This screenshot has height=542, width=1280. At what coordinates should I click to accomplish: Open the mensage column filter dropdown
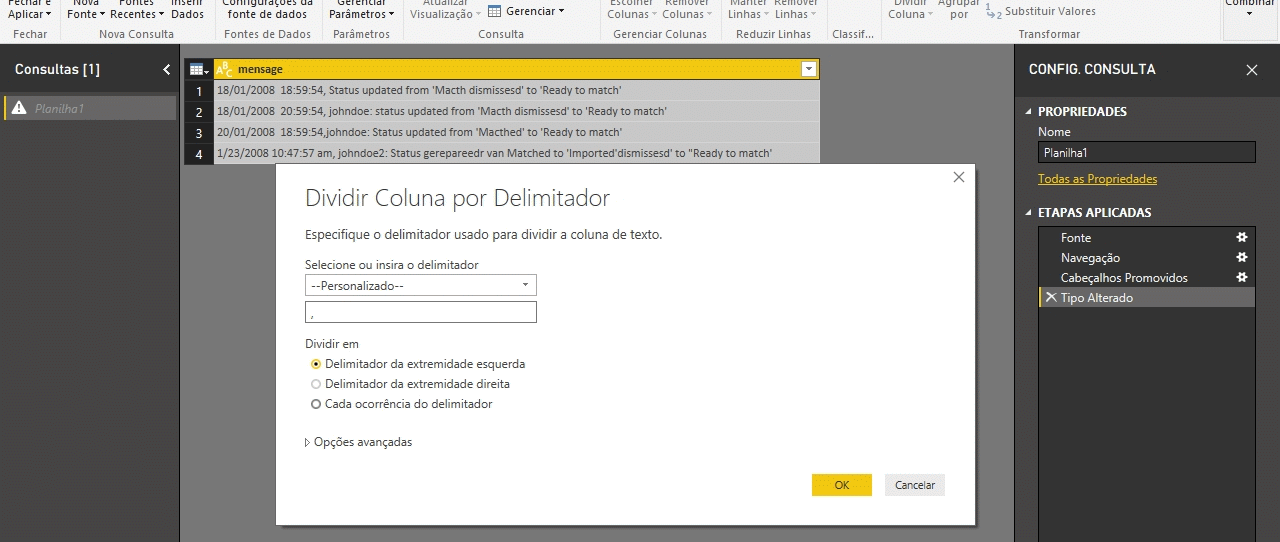point(809,69)
